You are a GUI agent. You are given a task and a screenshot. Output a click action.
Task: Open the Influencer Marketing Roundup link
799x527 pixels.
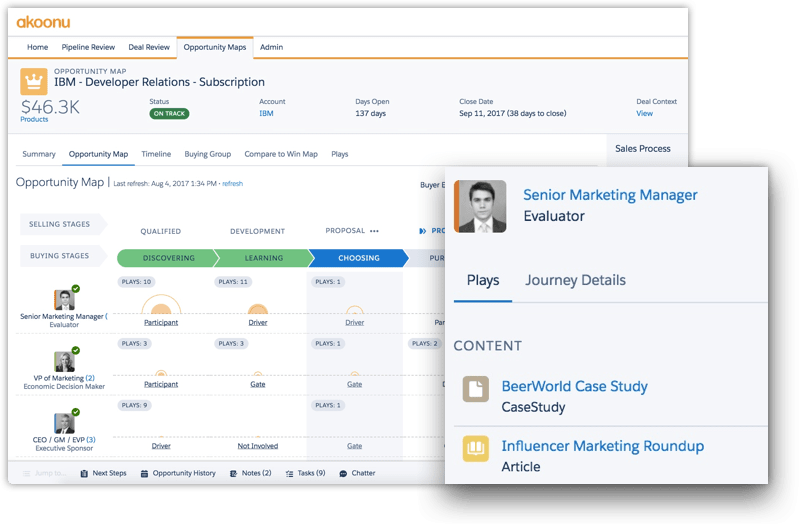point(602,446)
